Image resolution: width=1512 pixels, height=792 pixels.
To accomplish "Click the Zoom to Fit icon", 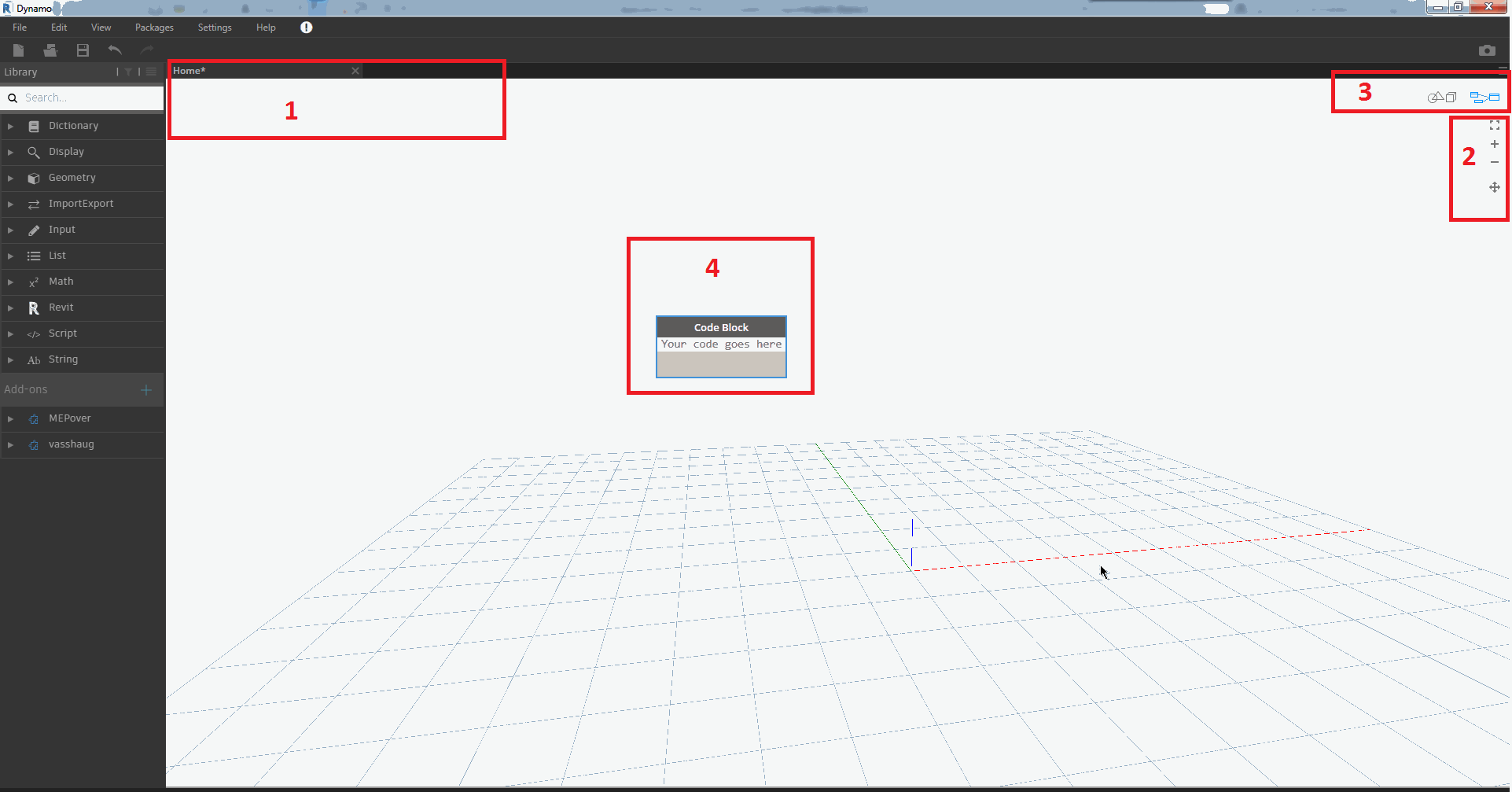I will pos(1494,126).
